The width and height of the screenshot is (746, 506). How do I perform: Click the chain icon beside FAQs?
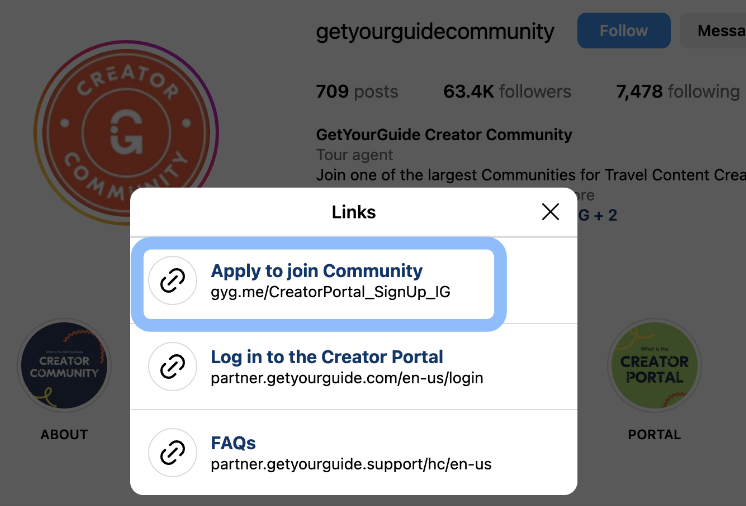[x=172, y=452]
